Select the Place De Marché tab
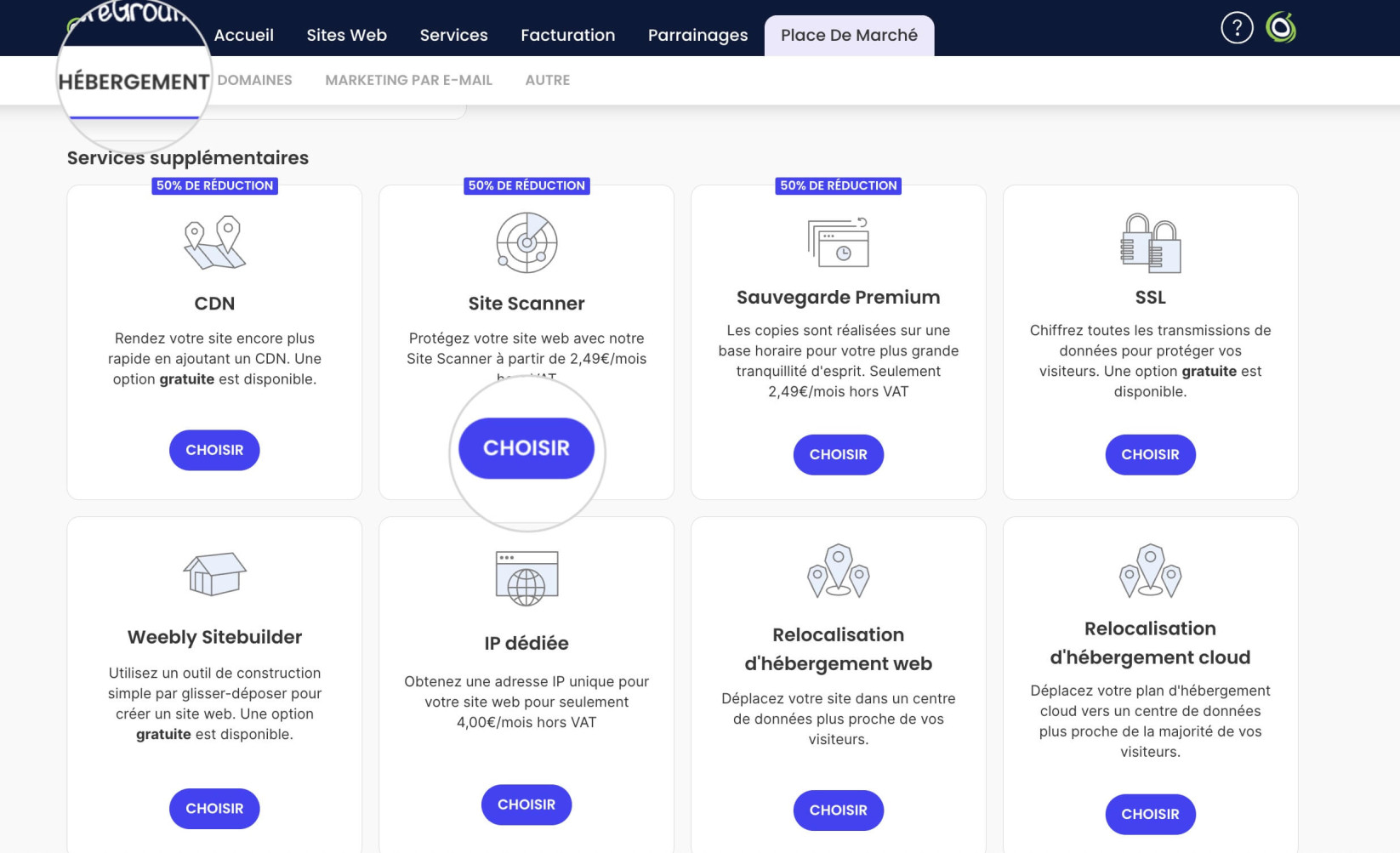The height and width of the screenshot is (853, 1400). 849,36
